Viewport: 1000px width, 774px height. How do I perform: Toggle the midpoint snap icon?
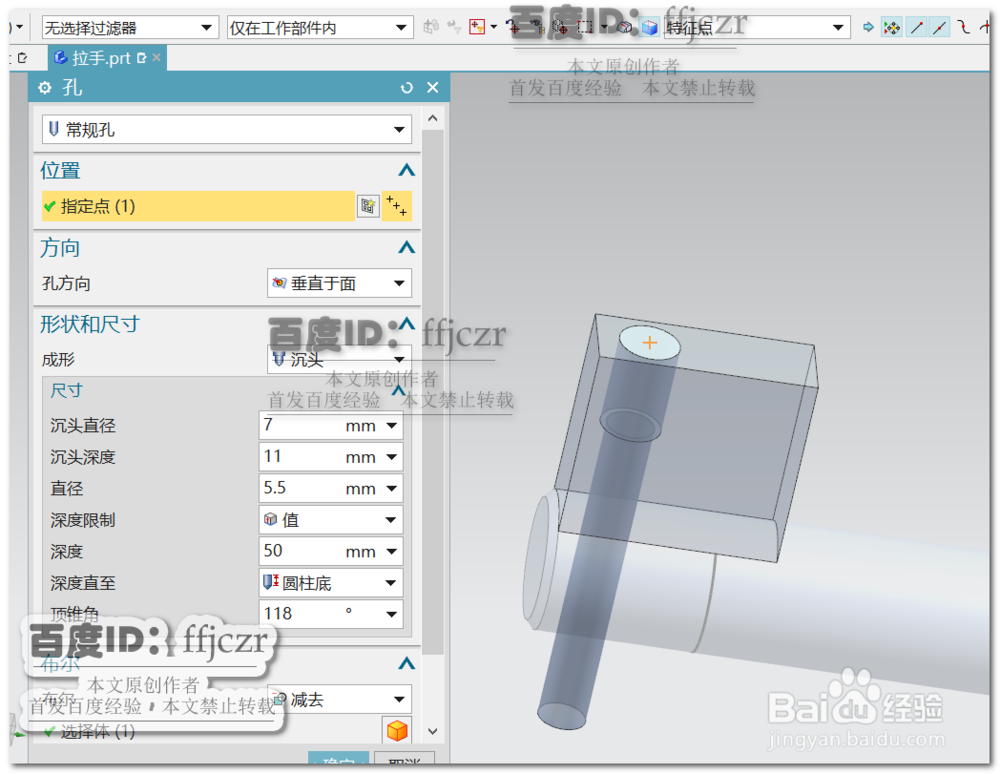click(x=940, y=27)
